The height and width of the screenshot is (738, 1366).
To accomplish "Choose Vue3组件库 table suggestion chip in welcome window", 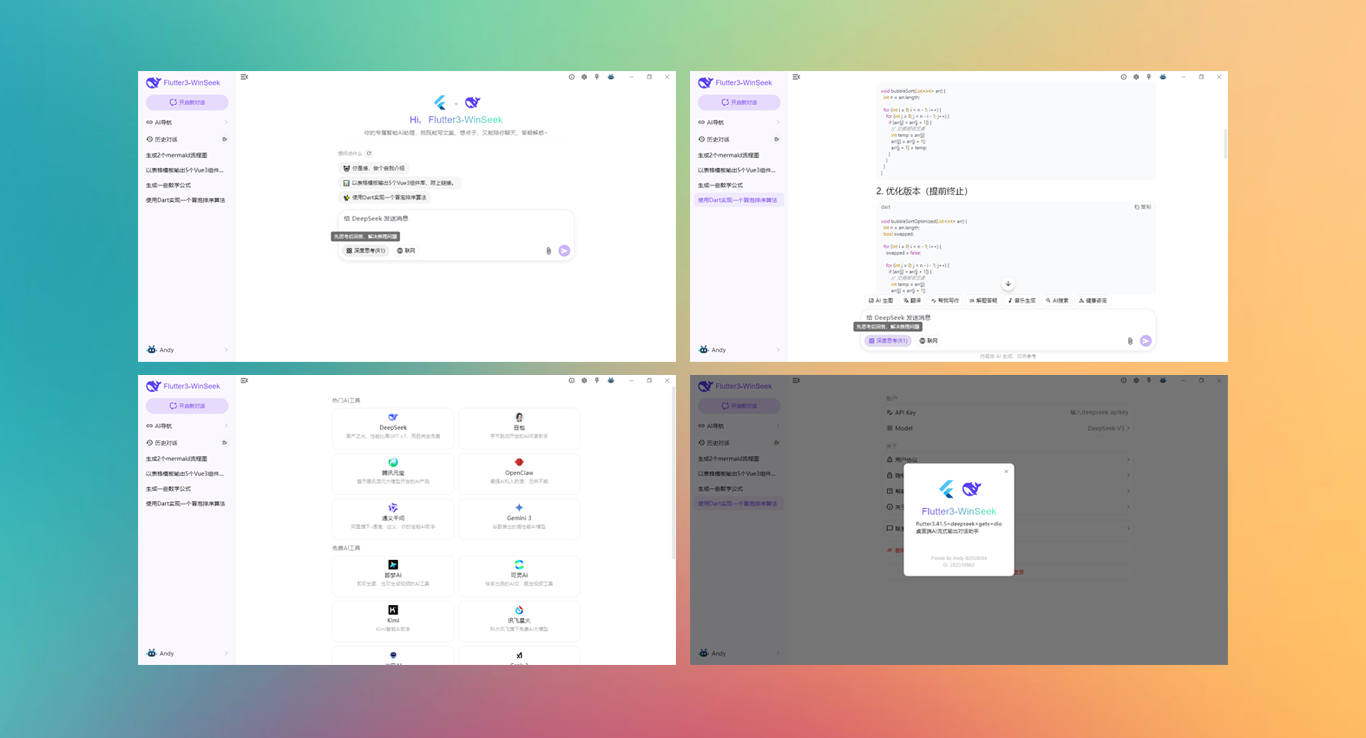I will 399,183.
